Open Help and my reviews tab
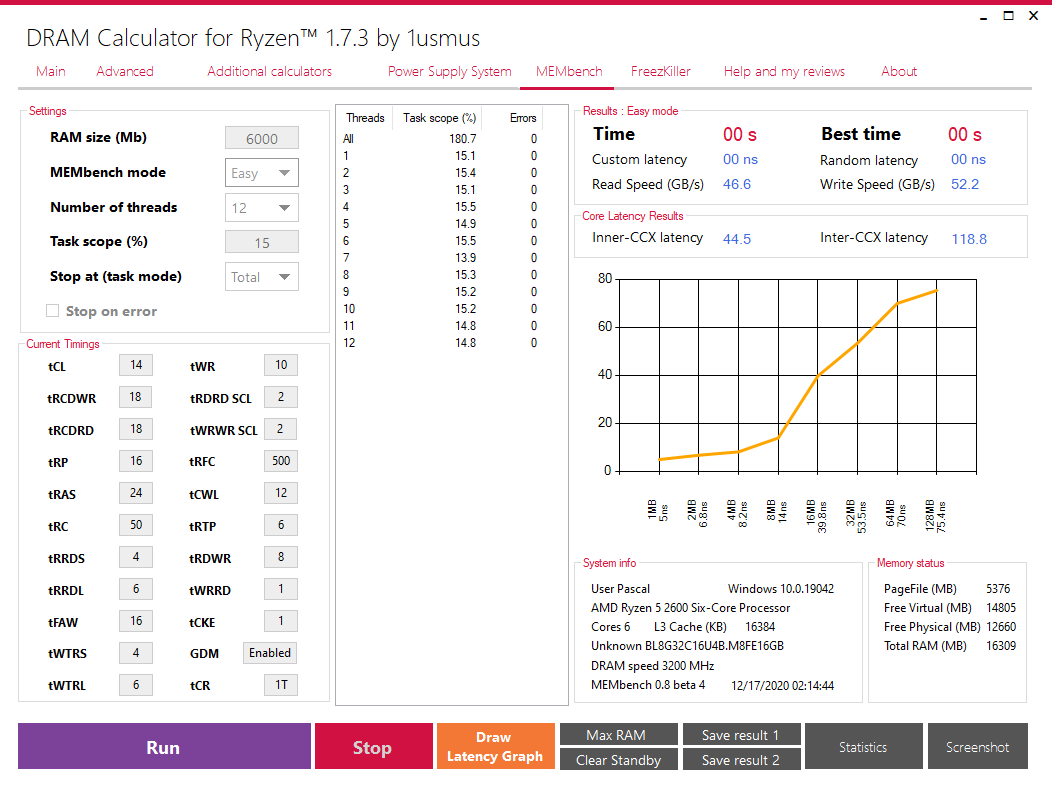The width and height of the screenshot is (1052, 791). click(784, 71)
